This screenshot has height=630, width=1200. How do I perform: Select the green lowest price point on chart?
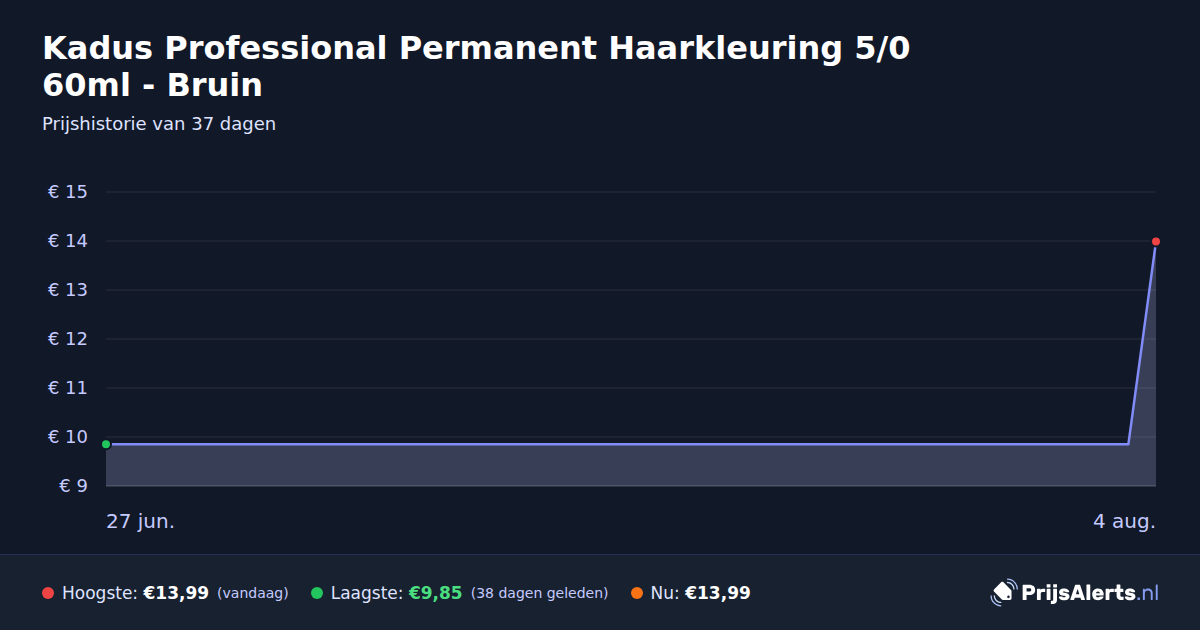click(106, 444)
